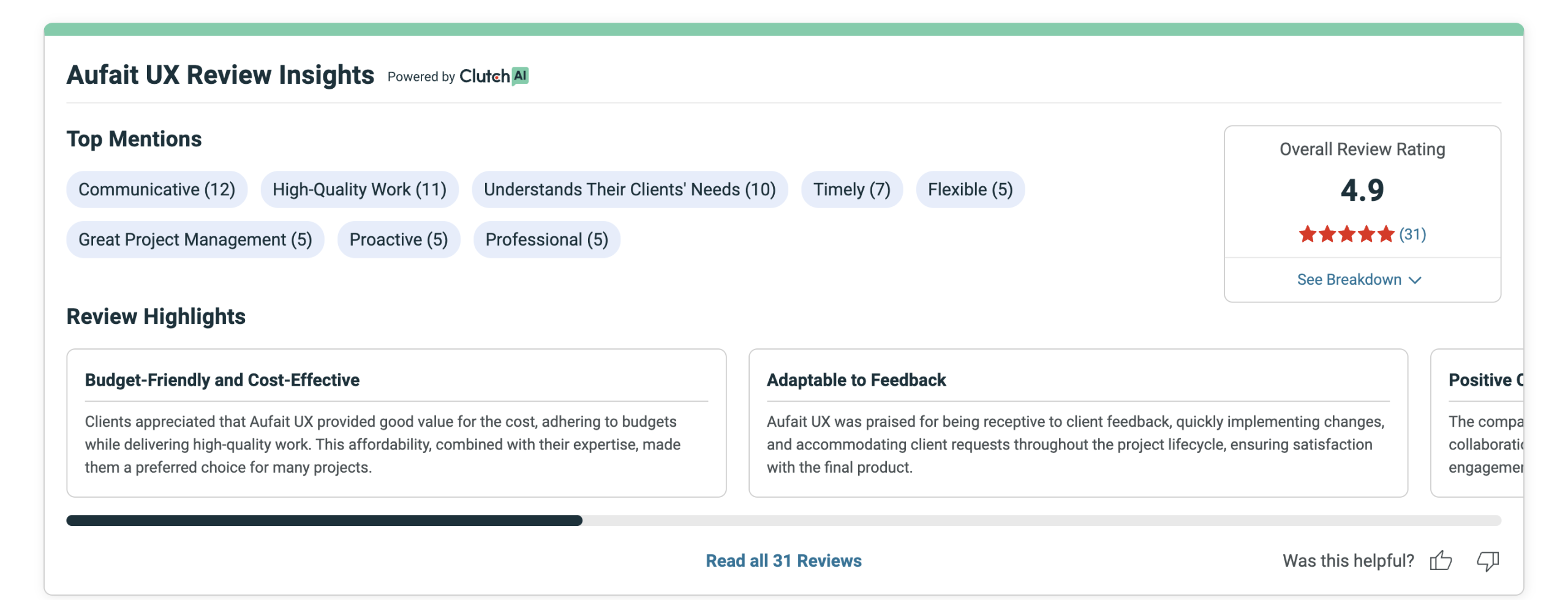The height and width of the screenshot is (600, 1568).
Task: Pick the Flexible (5) mention tag
Action: 970,189
